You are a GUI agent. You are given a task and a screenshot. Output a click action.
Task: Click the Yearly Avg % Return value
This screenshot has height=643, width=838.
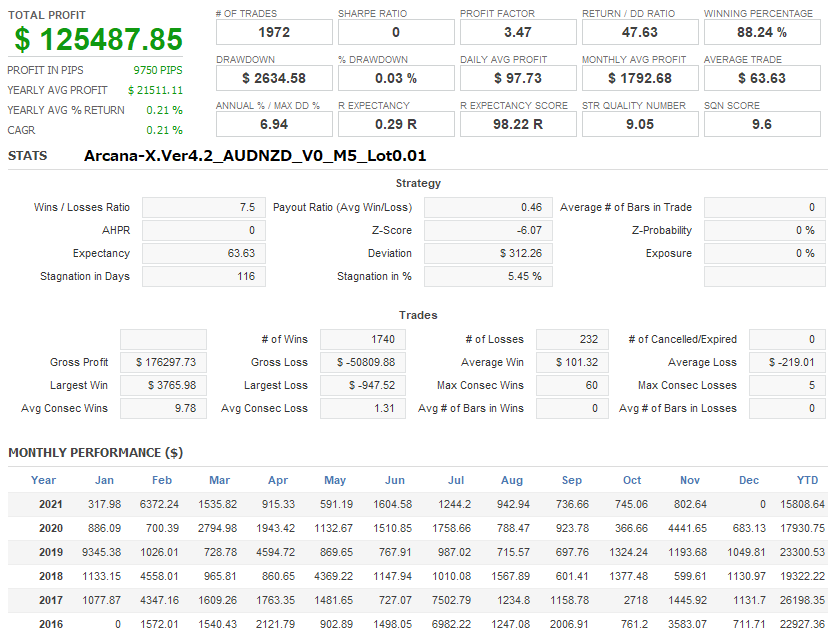click(x=165, y=110)
